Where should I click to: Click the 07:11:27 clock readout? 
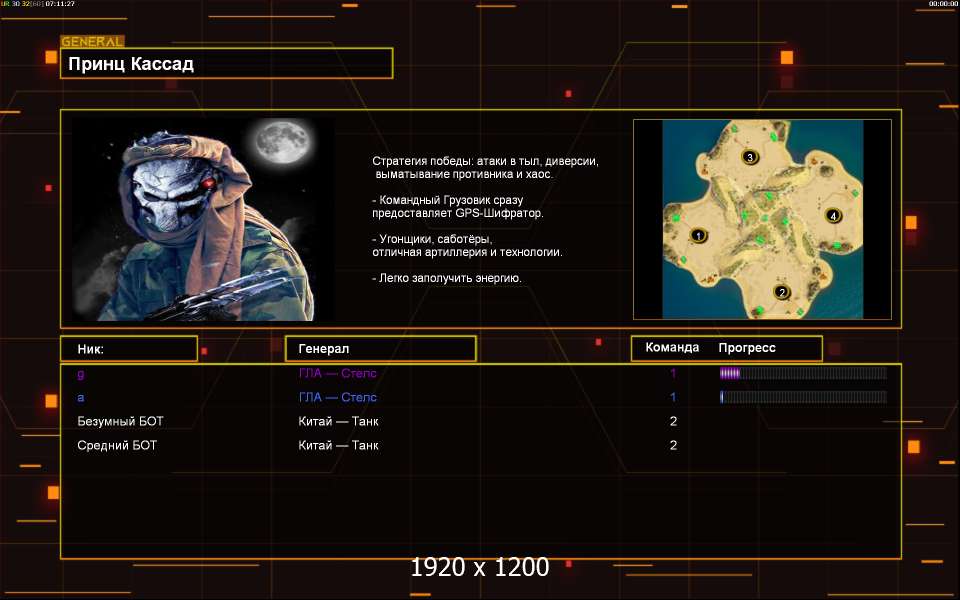pos(59,4)
